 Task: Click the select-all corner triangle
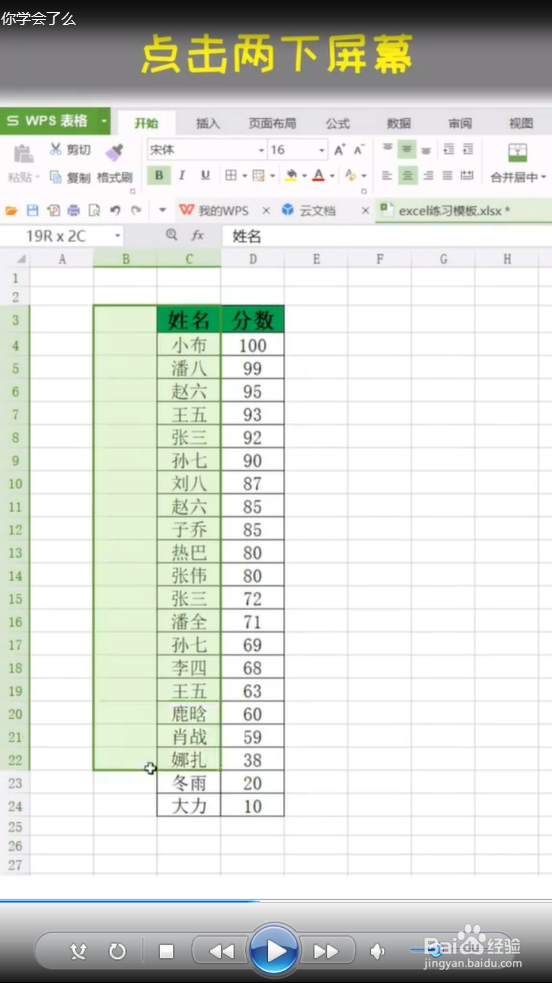click(x=21, y=259)
